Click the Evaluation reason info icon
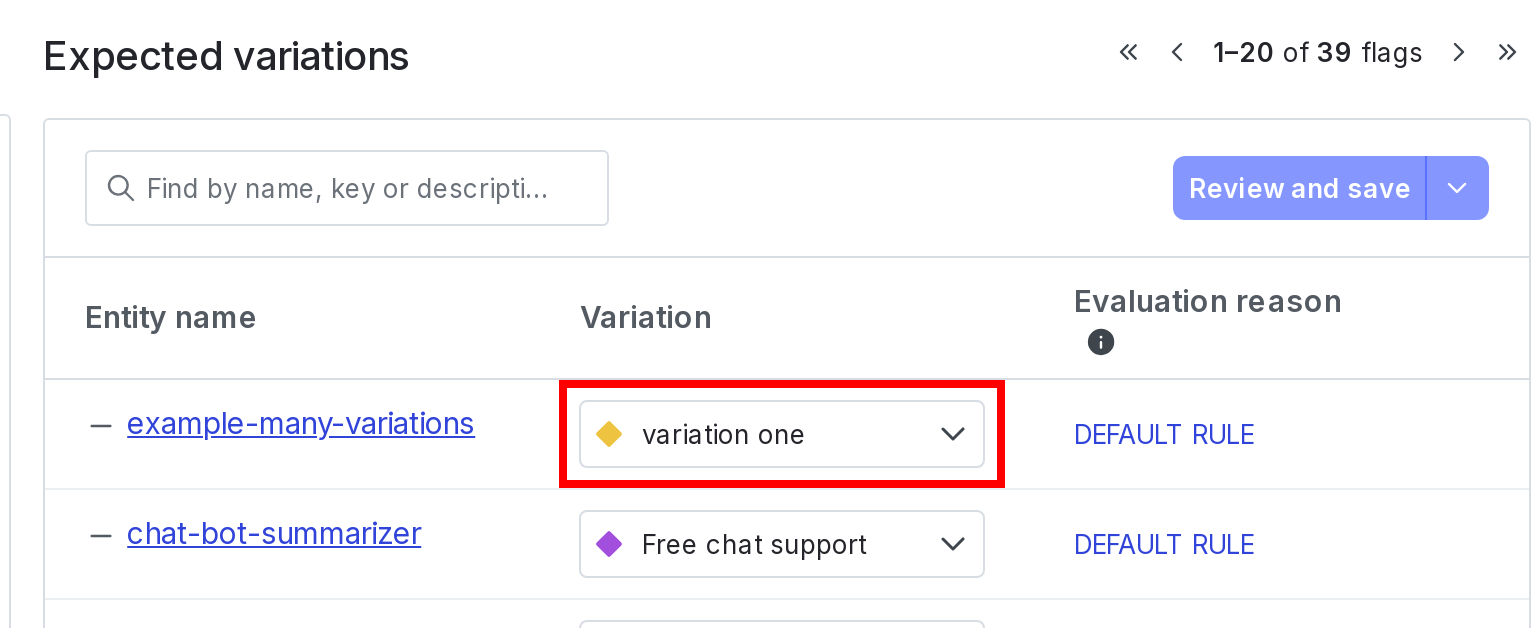This screenshot has width=1538, height=628. pos(1100,343)
